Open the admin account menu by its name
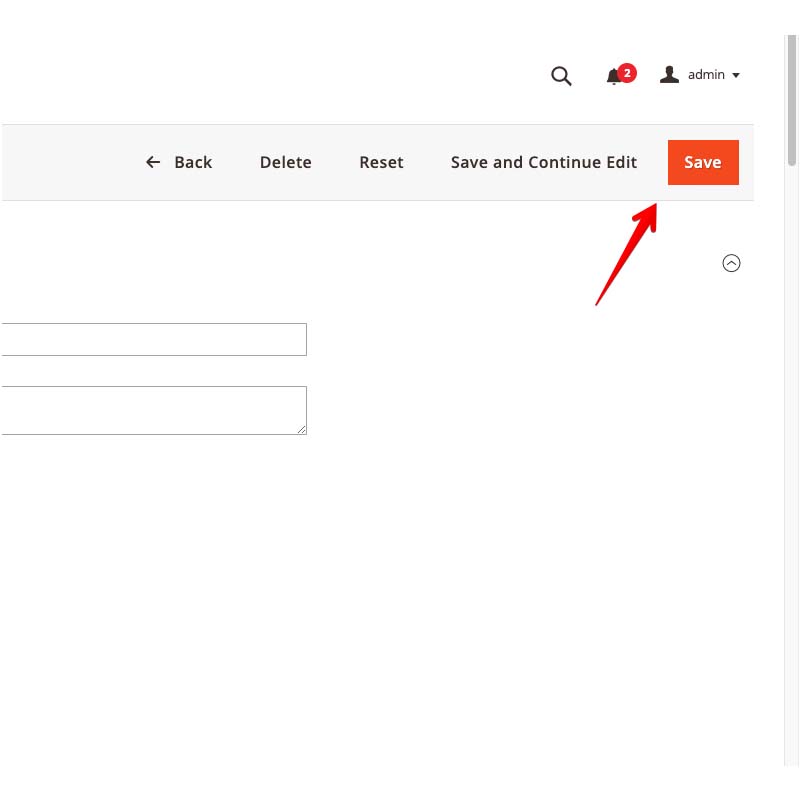 coord(706,75)
